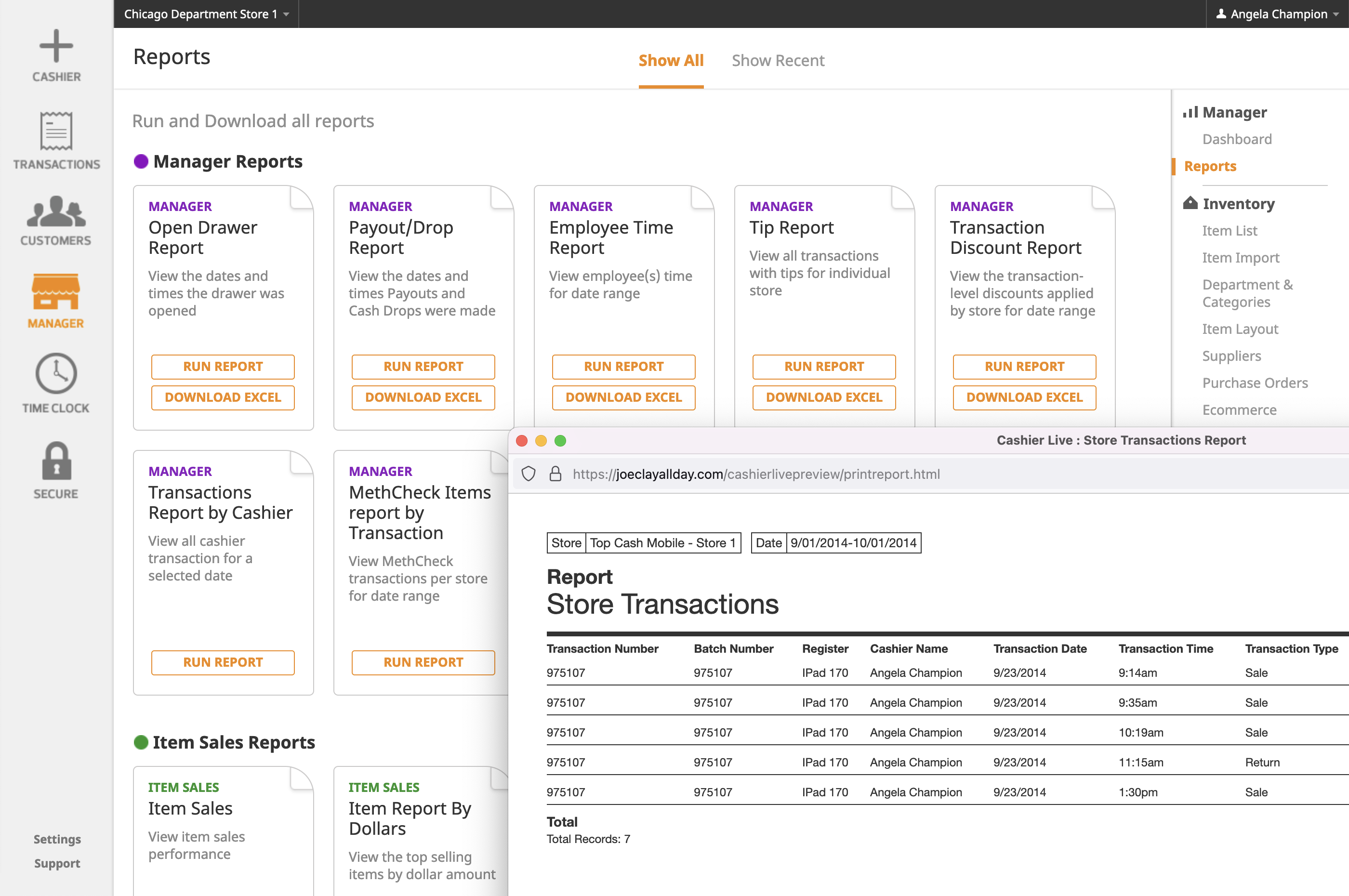
Task: Open the Transactions receipt icon
Action: point(56,131)
